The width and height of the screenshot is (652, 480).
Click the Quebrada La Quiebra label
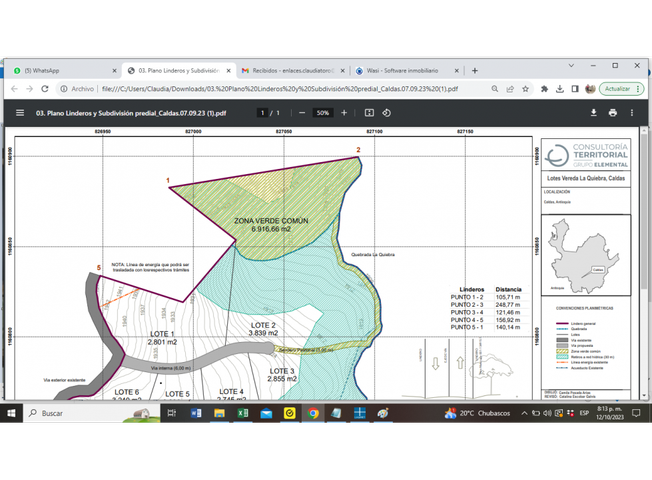(373, 255)
